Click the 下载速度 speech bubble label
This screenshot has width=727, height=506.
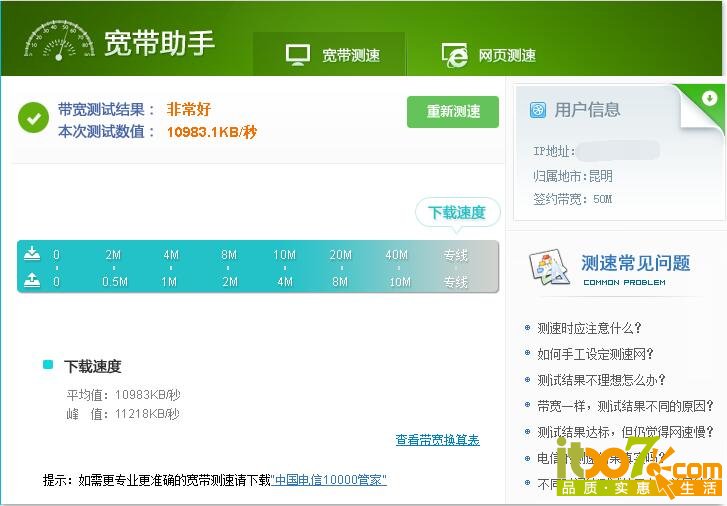[457, 213]
